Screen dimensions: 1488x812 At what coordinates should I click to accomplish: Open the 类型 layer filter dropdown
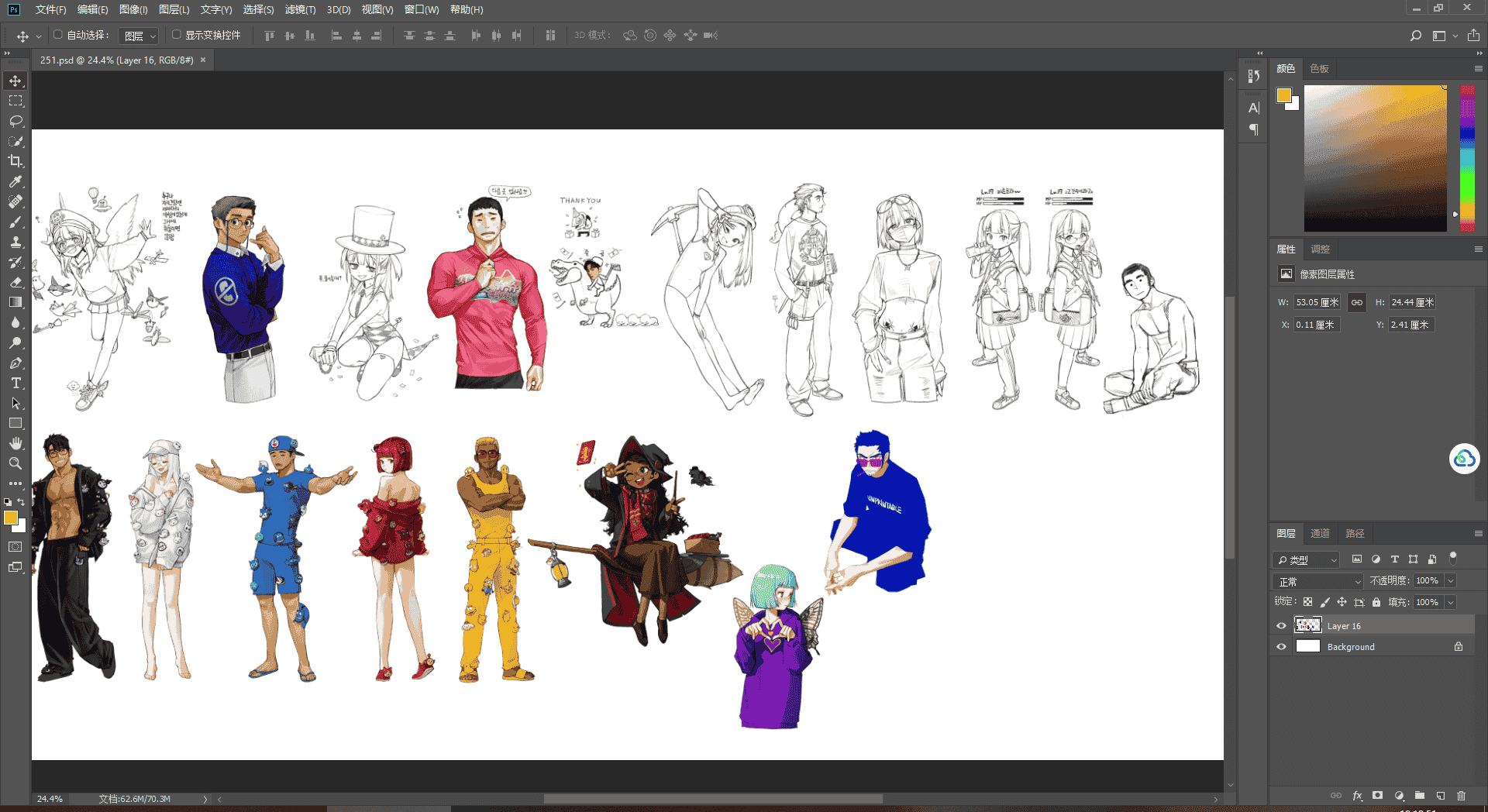[1306, 559]
